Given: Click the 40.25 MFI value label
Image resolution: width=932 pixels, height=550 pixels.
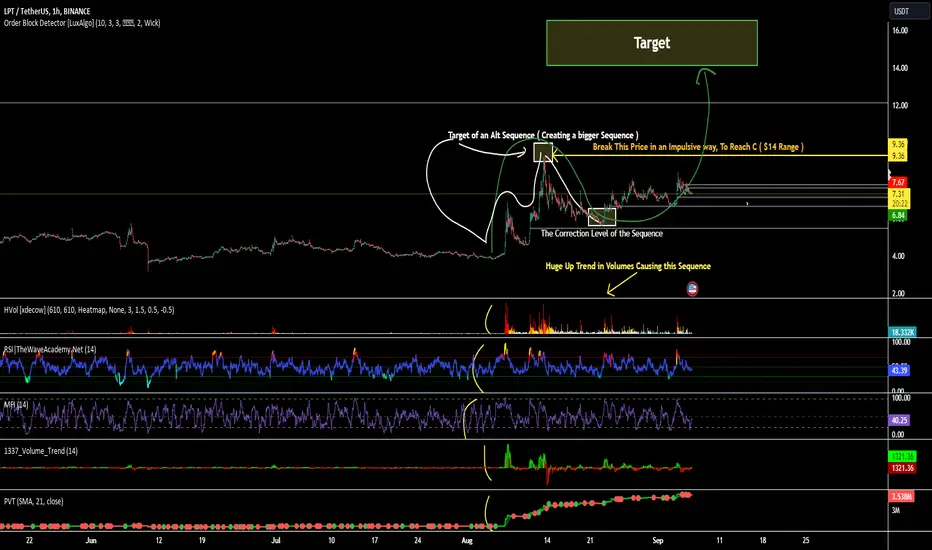Looking at the screenshot, I should (899, 420).
